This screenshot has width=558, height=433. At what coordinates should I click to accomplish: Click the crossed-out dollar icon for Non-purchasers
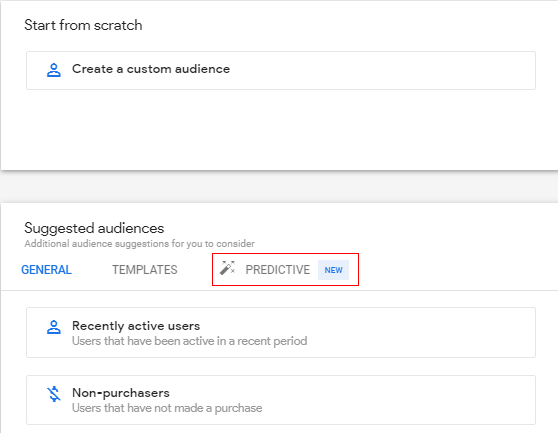coord(54,394)
